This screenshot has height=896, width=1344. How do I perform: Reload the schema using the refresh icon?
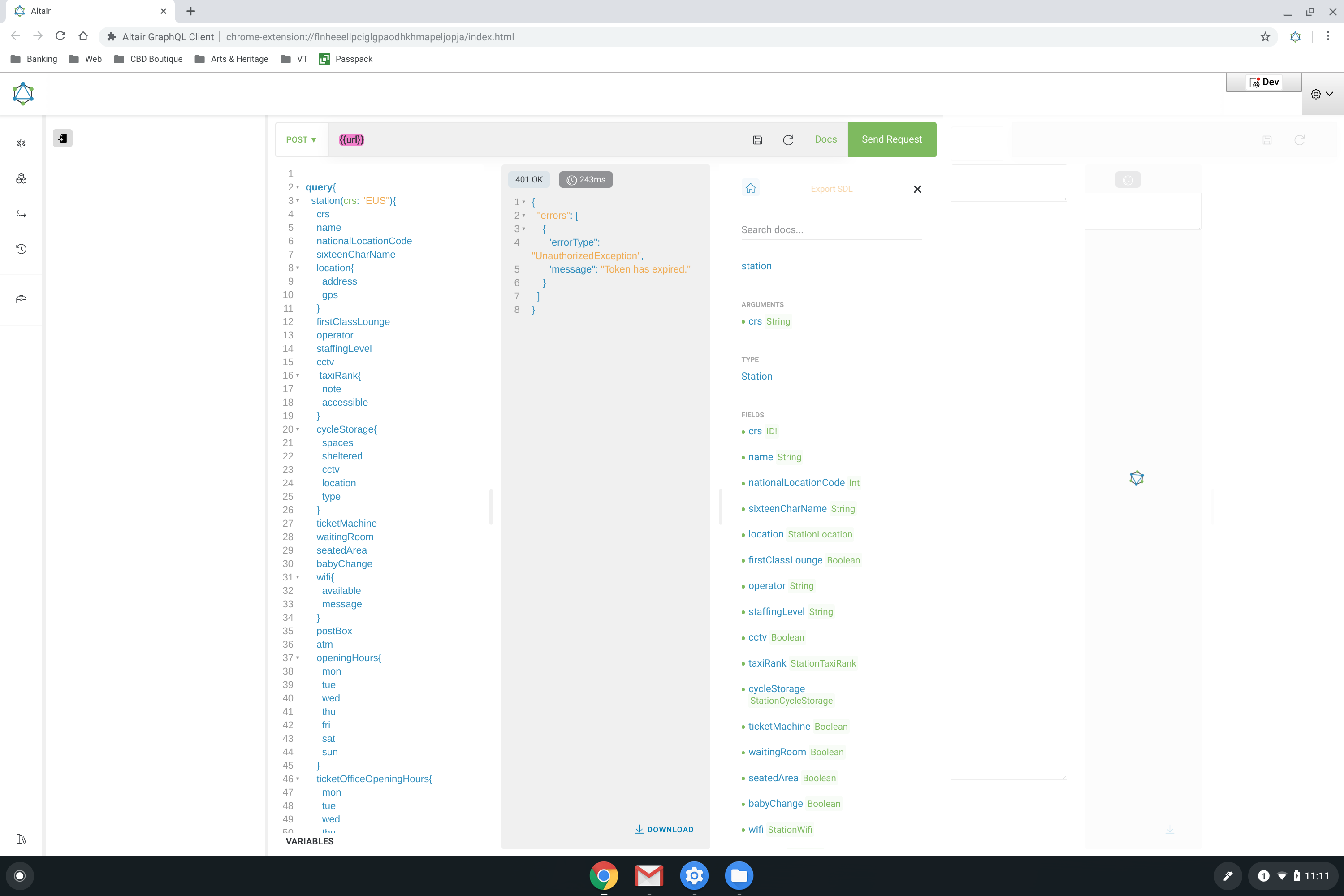pyautogui.click(x=788, y=139)
